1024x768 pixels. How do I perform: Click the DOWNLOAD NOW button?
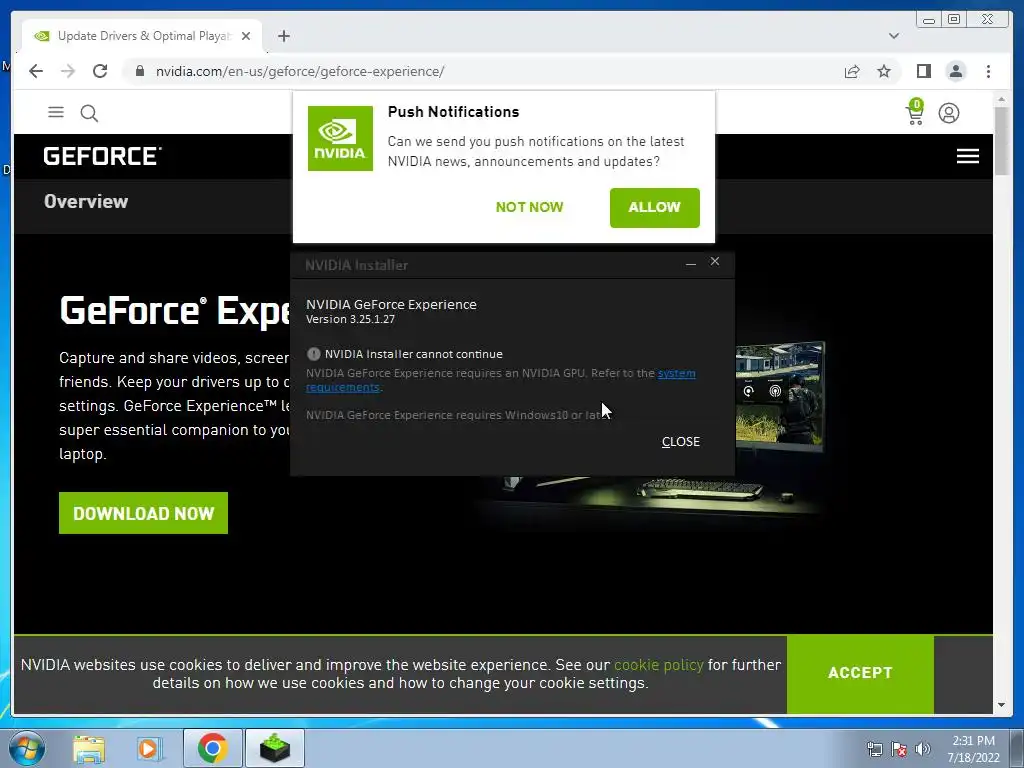pos(143,513)
